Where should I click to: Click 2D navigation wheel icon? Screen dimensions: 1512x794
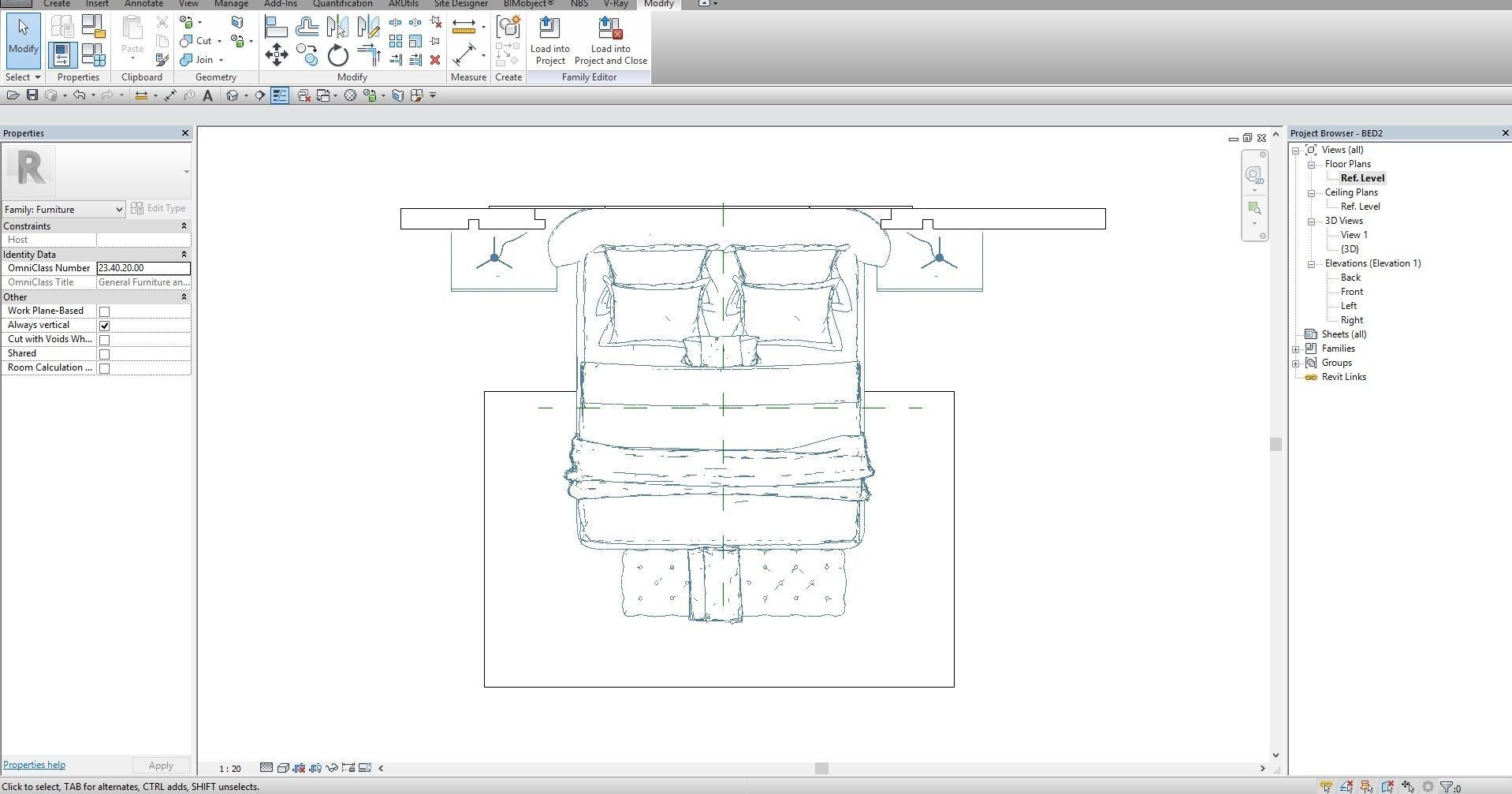pyautogui.click(x=1253, y=175)
